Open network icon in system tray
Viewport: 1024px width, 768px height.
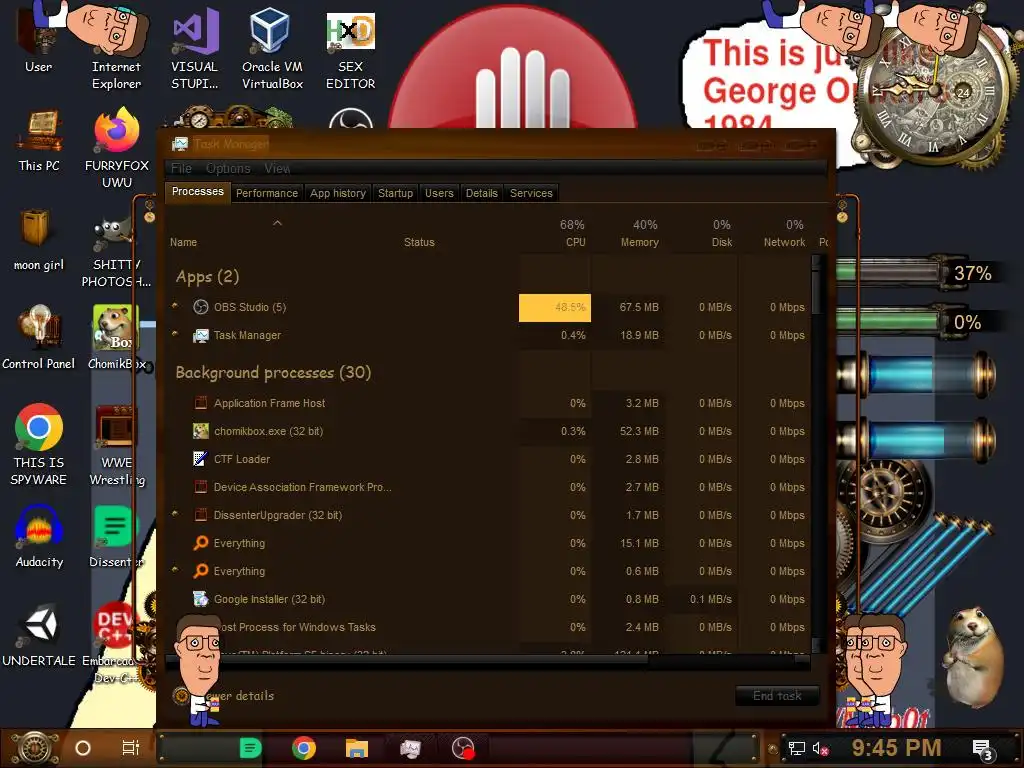point(796,748)
